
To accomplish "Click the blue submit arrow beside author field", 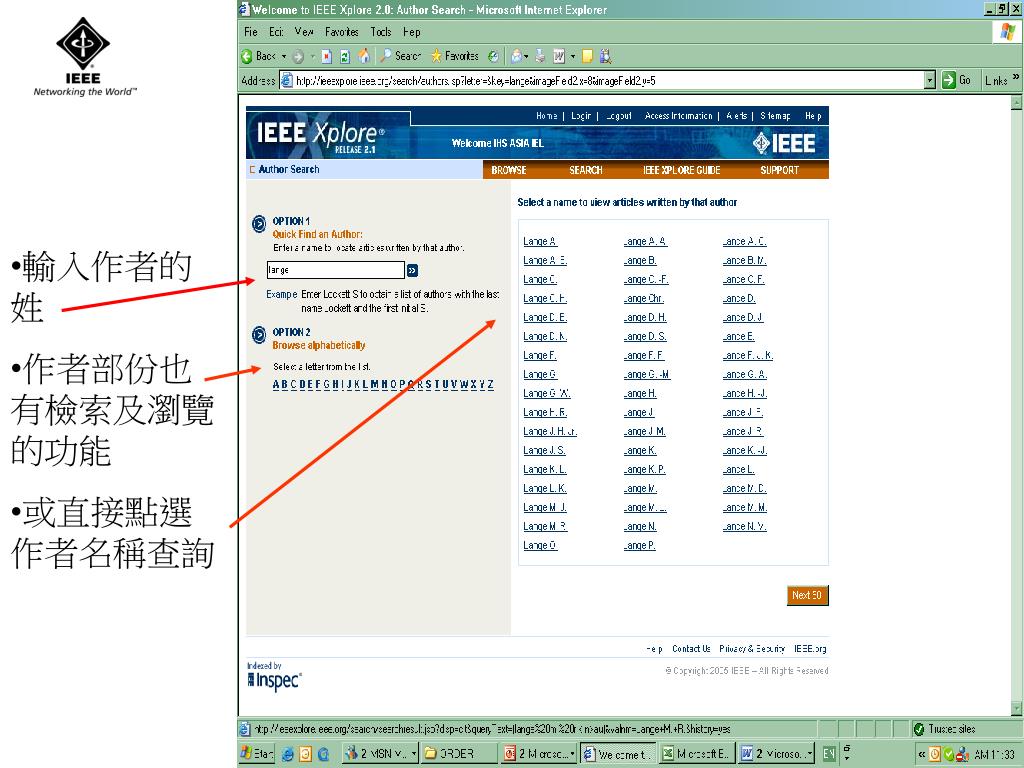I will [x=412, y=270].
